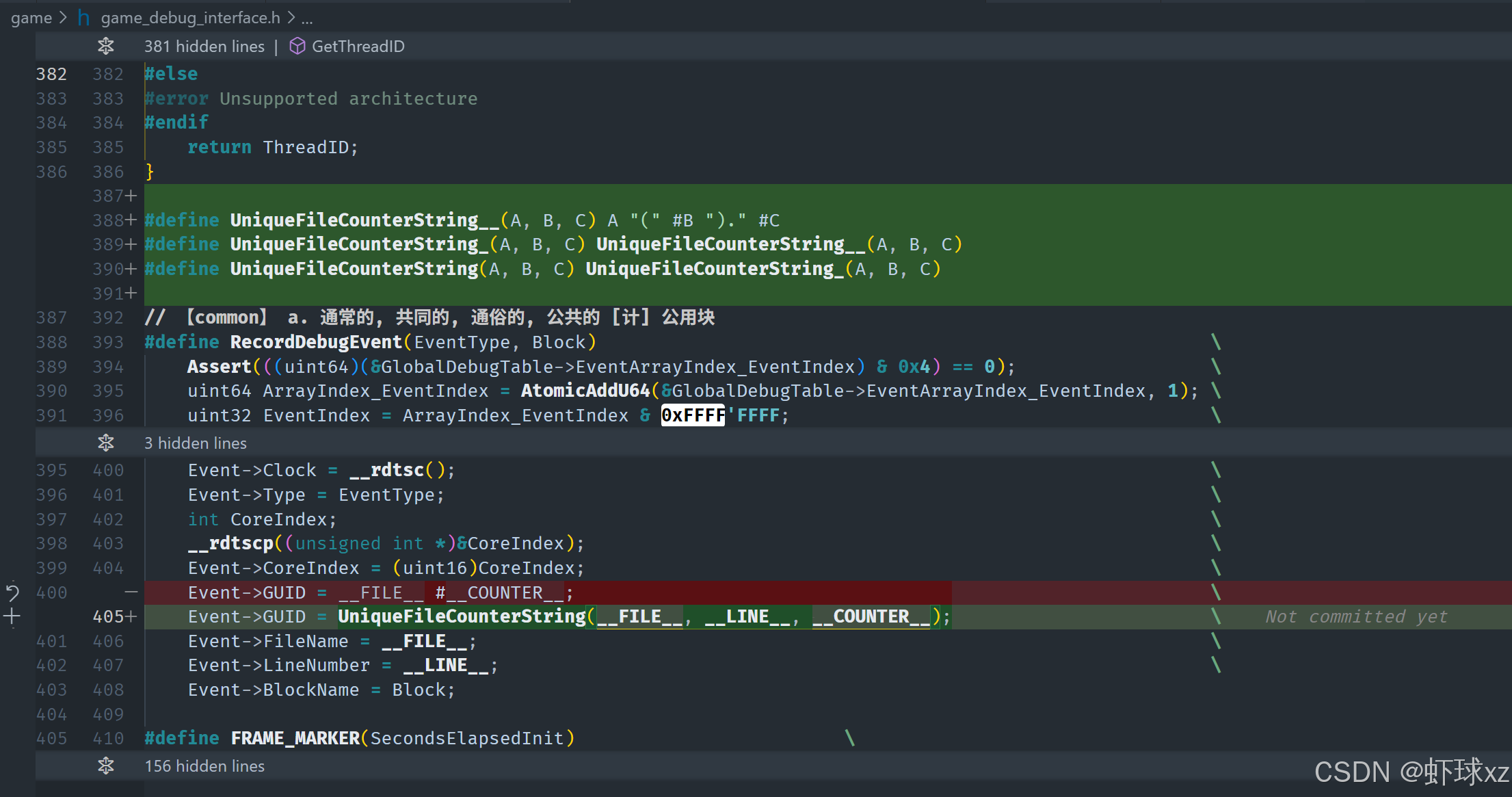Screen dimensions: 1512x797
Task: Expand the 3 hidden lines region
Action: point(196,443)
